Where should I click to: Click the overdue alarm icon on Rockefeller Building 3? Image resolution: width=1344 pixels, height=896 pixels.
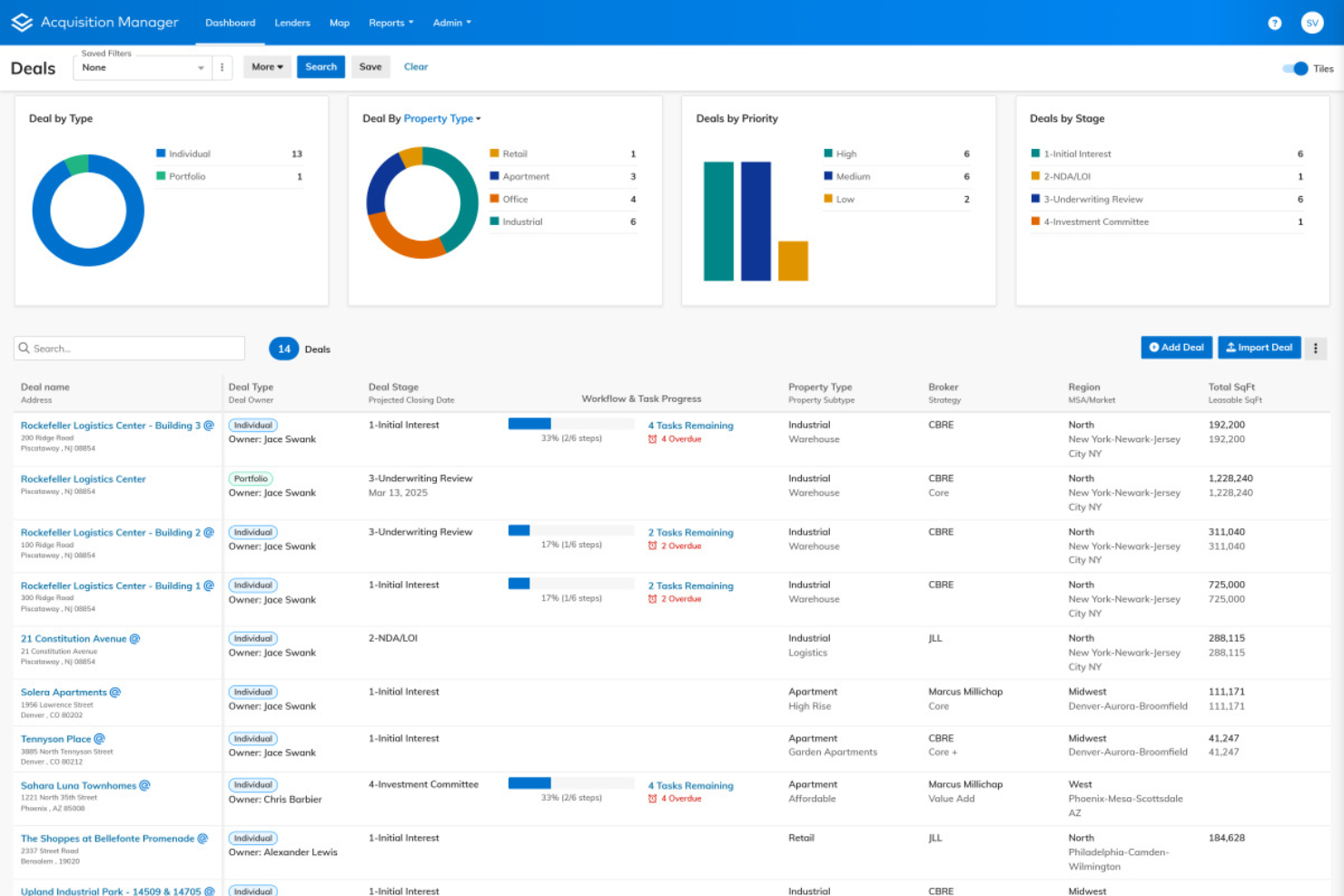point(652,438)
